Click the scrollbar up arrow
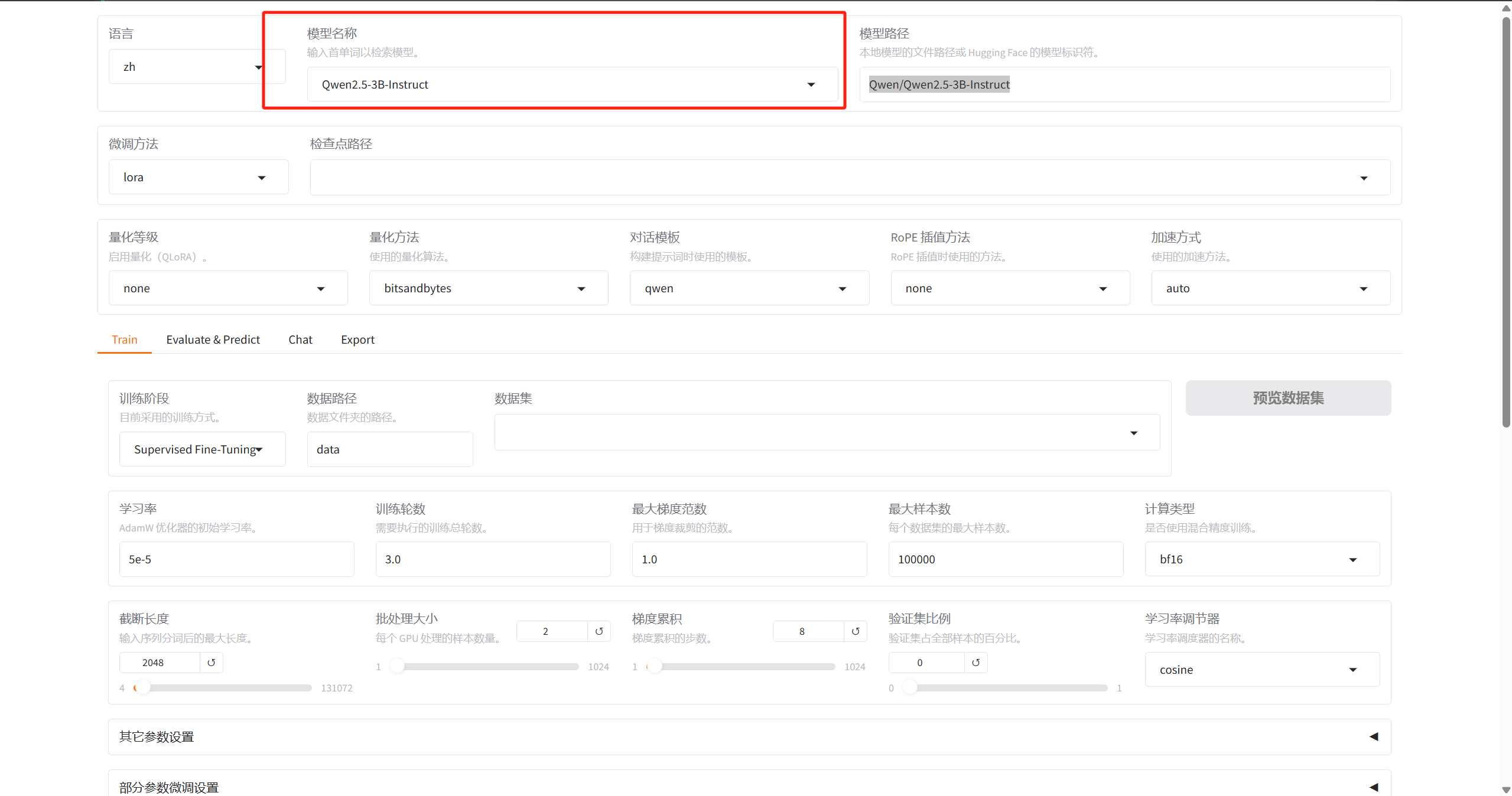 1507,8
